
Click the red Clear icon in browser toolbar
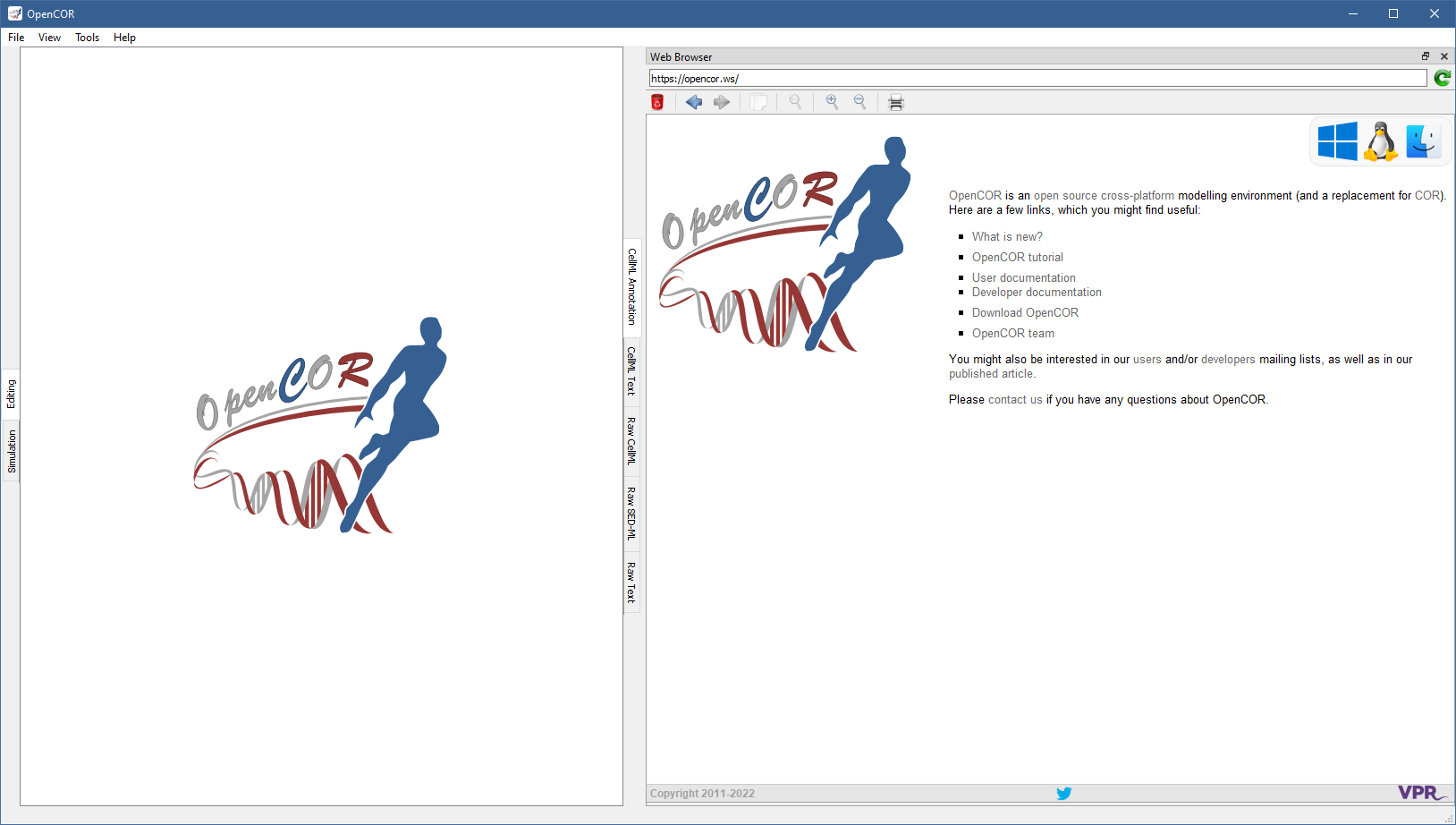coord(657,102)
